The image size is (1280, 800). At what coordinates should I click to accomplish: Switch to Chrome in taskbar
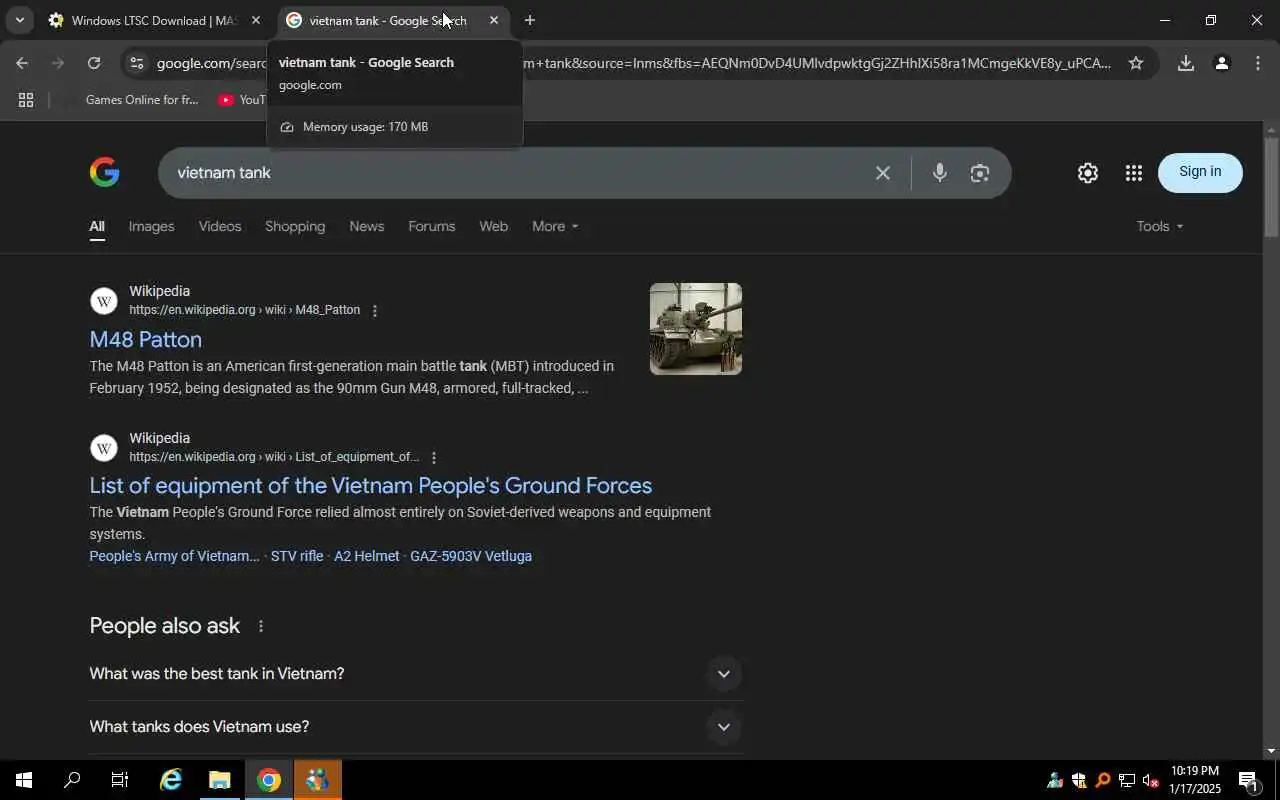tap(268, 780)
